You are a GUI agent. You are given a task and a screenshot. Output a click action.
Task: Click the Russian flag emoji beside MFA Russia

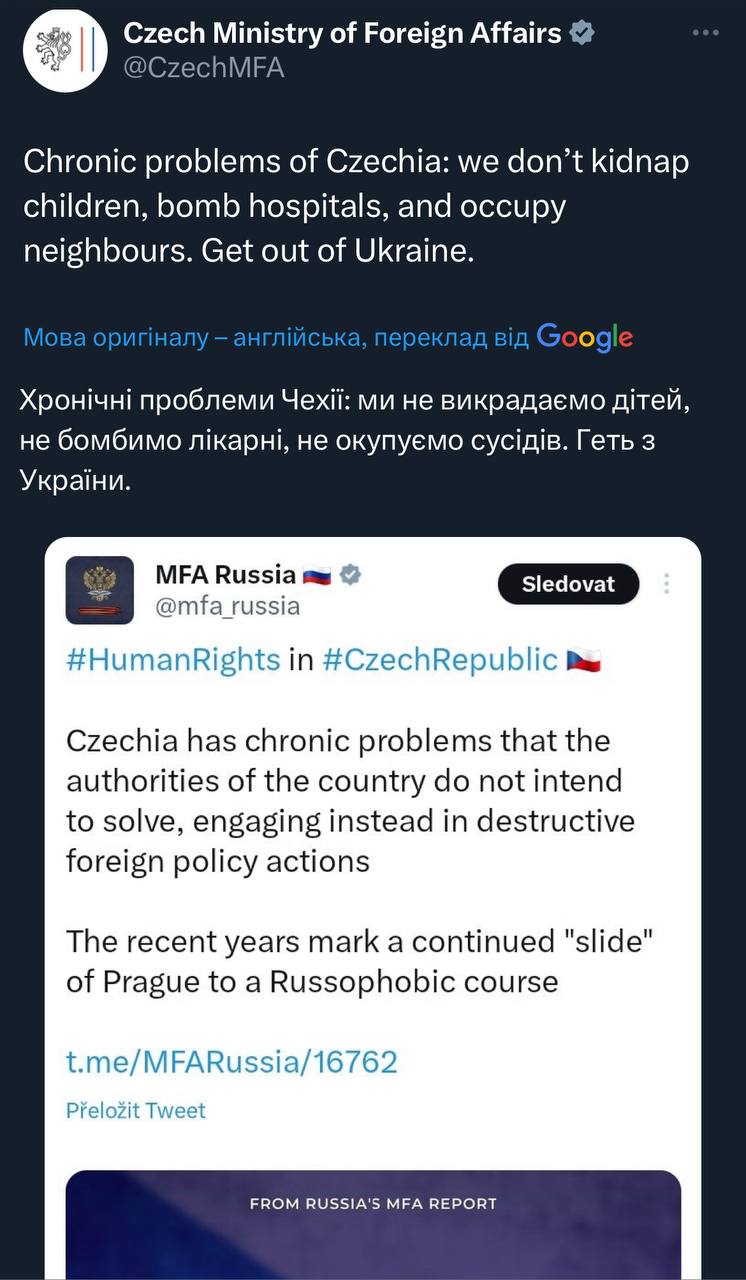pos(317,575)
